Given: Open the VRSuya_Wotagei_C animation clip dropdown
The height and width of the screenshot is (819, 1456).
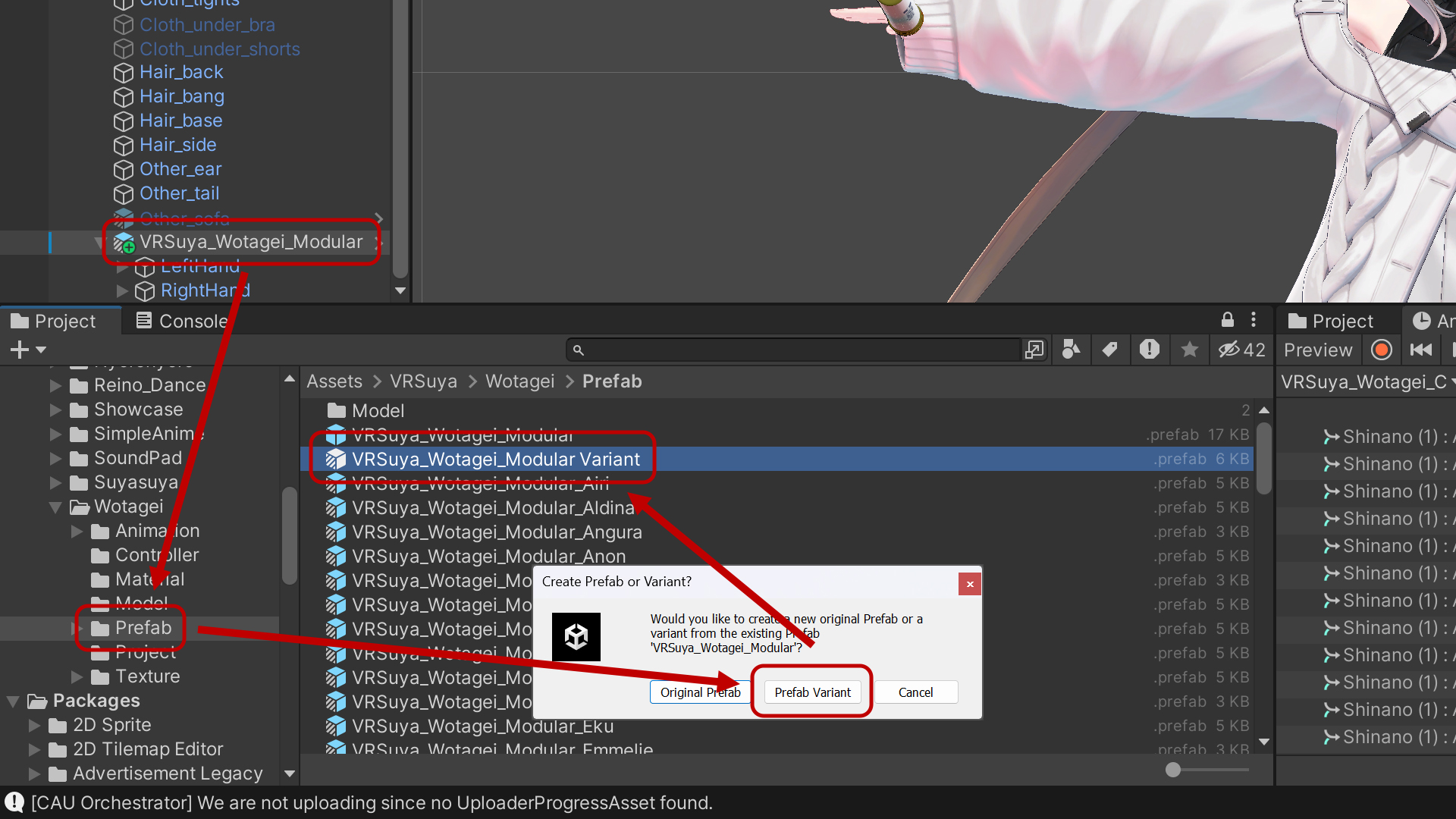Looking at the screenshot, I should point(1367,381).
